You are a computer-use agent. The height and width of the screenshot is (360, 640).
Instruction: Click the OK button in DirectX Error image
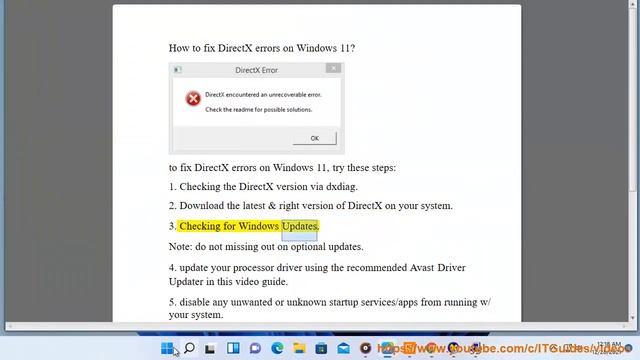click(x=315, y=138)
